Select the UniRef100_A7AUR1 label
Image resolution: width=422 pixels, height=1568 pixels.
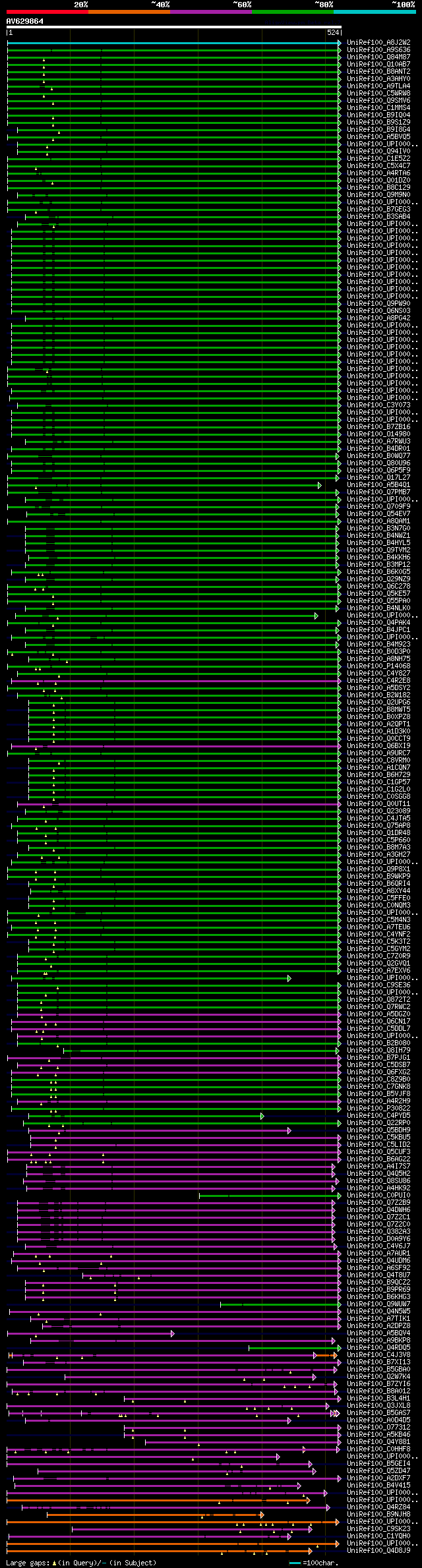tap(378, 1254)
